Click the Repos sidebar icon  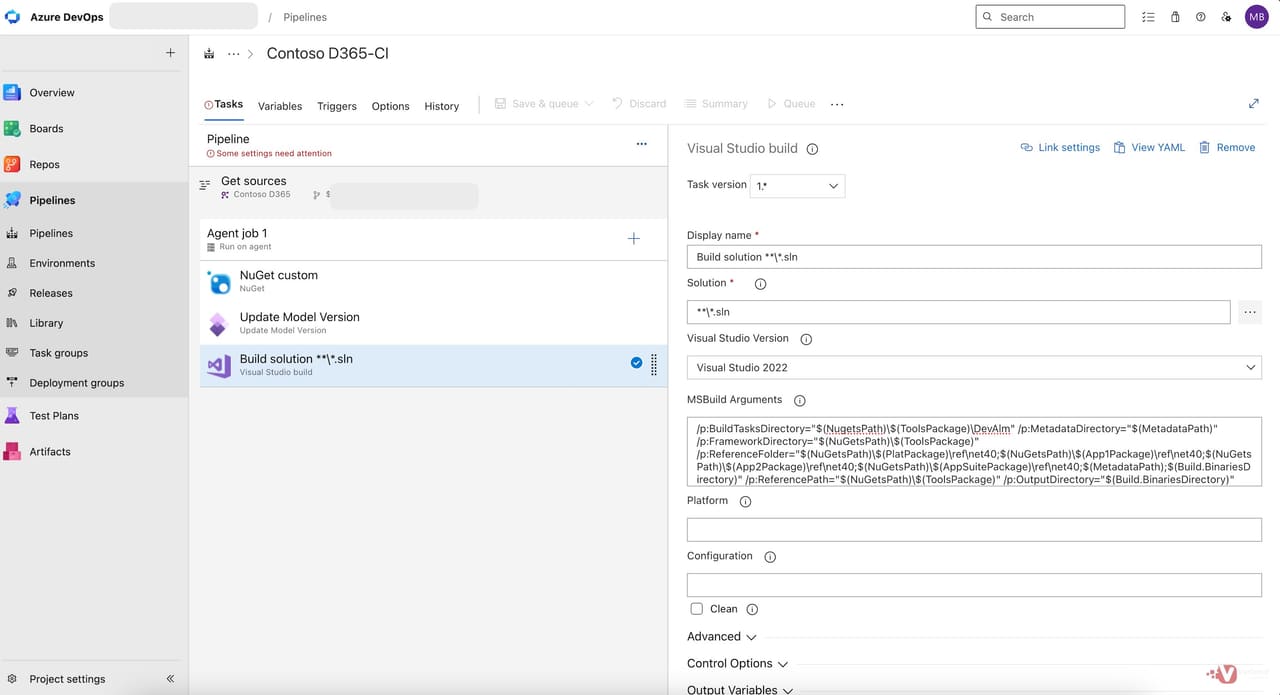12,164
